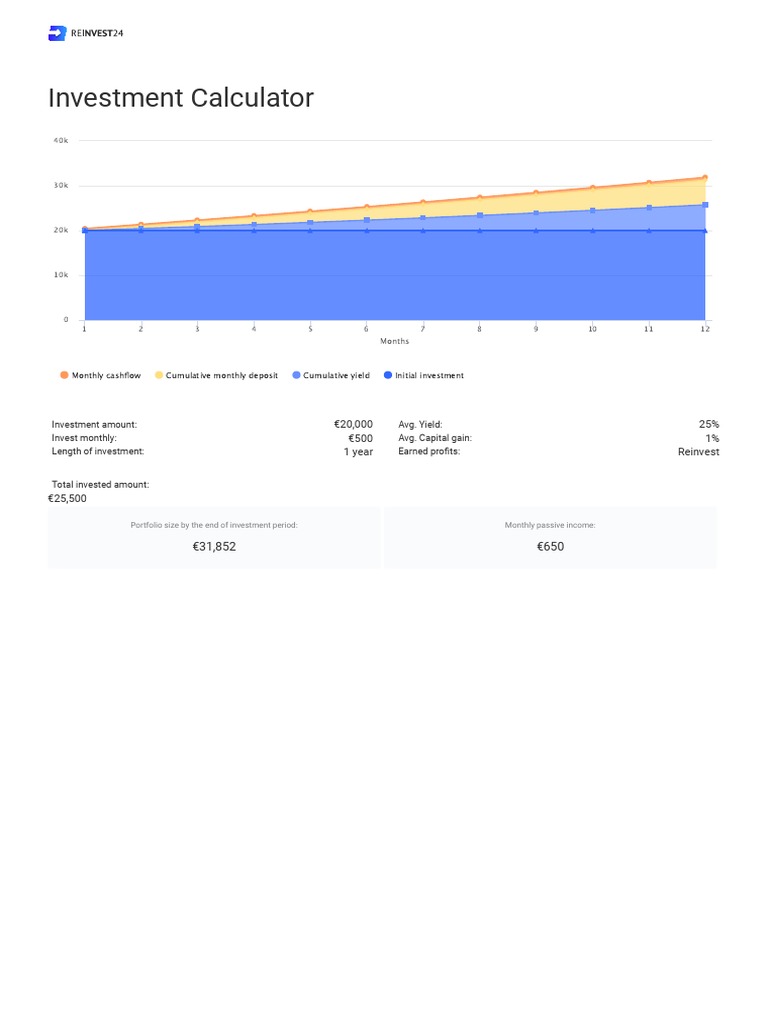Click the orange Monthly cashflow legend dot
The width and height of the screenshot is (768, 1024).
pyautogui.click(x=64, y=375)
